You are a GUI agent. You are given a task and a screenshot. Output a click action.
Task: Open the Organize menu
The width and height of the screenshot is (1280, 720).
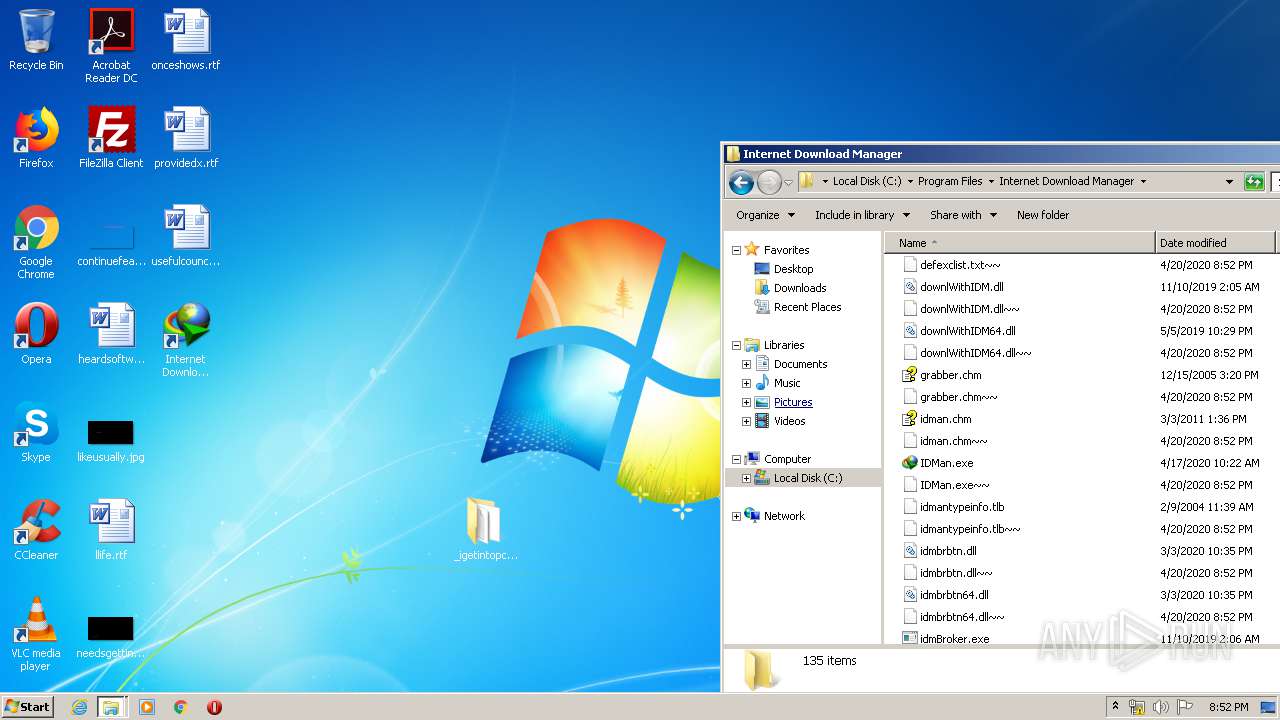(765, 215)
